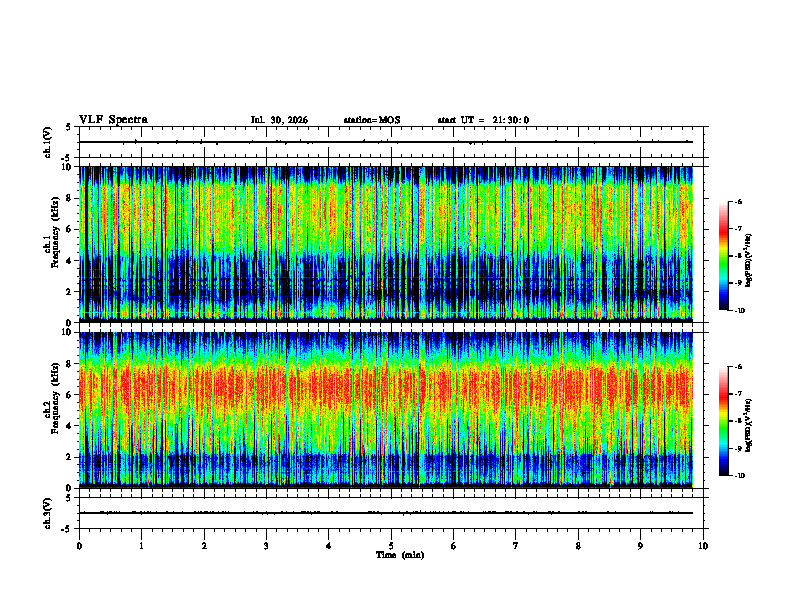The image size is (792, 612).
Task: Click the ch.3 voltage waveform trace
Action: click(386, 513)
